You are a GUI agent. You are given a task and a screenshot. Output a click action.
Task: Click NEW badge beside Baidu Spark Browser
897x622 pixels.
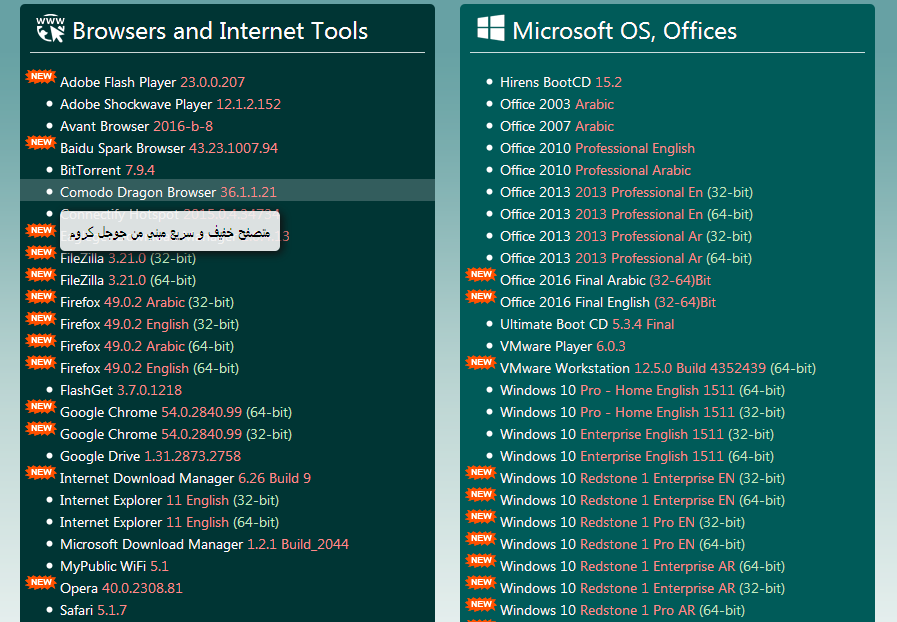tap(41, 142)
